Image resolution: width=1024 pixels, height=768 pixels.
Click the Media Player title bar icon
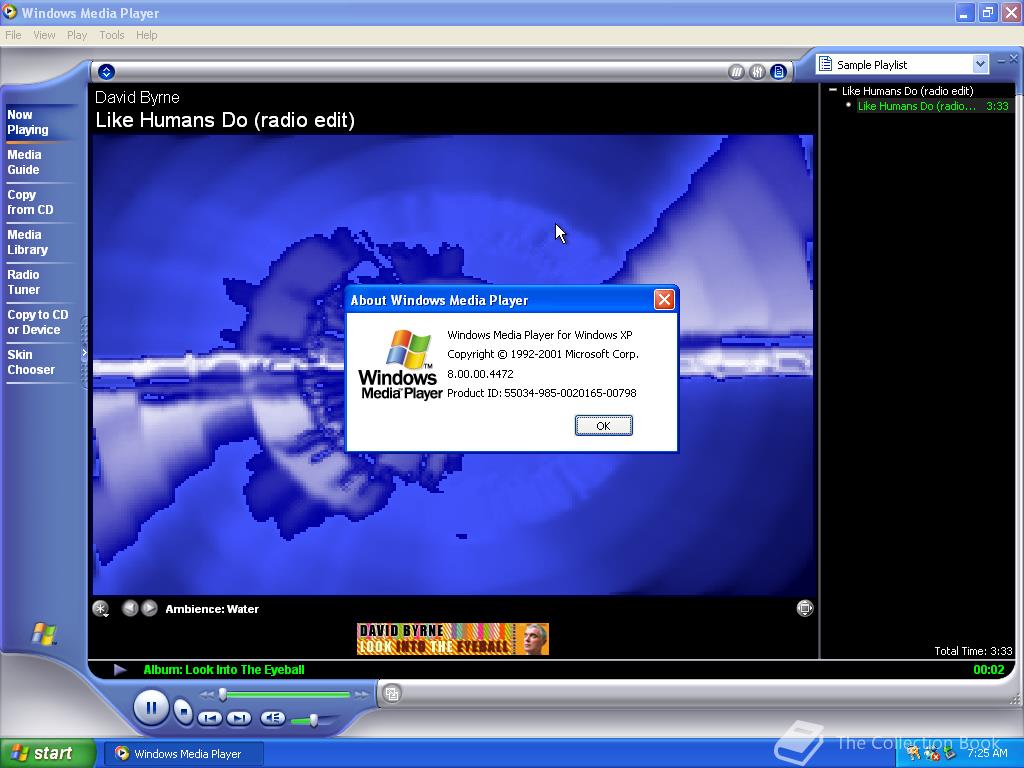[10, 12]
